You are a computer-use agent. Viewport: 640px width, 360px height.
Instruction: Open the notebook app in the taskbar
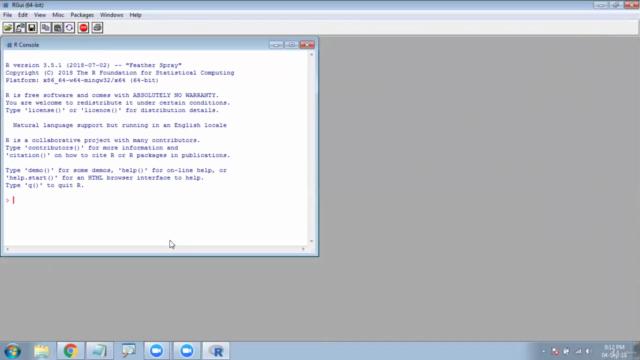tap(99, 351)
